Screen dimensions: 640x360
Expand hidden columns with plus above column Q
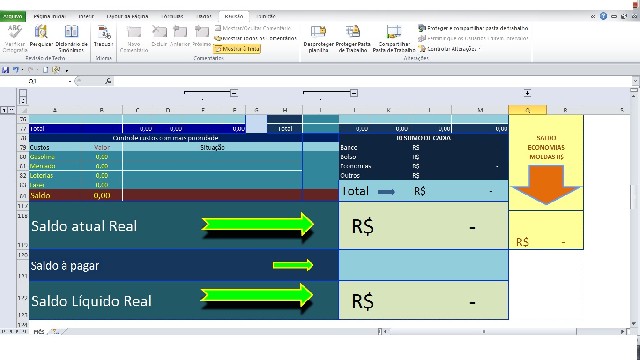click(x=527, y=93)
